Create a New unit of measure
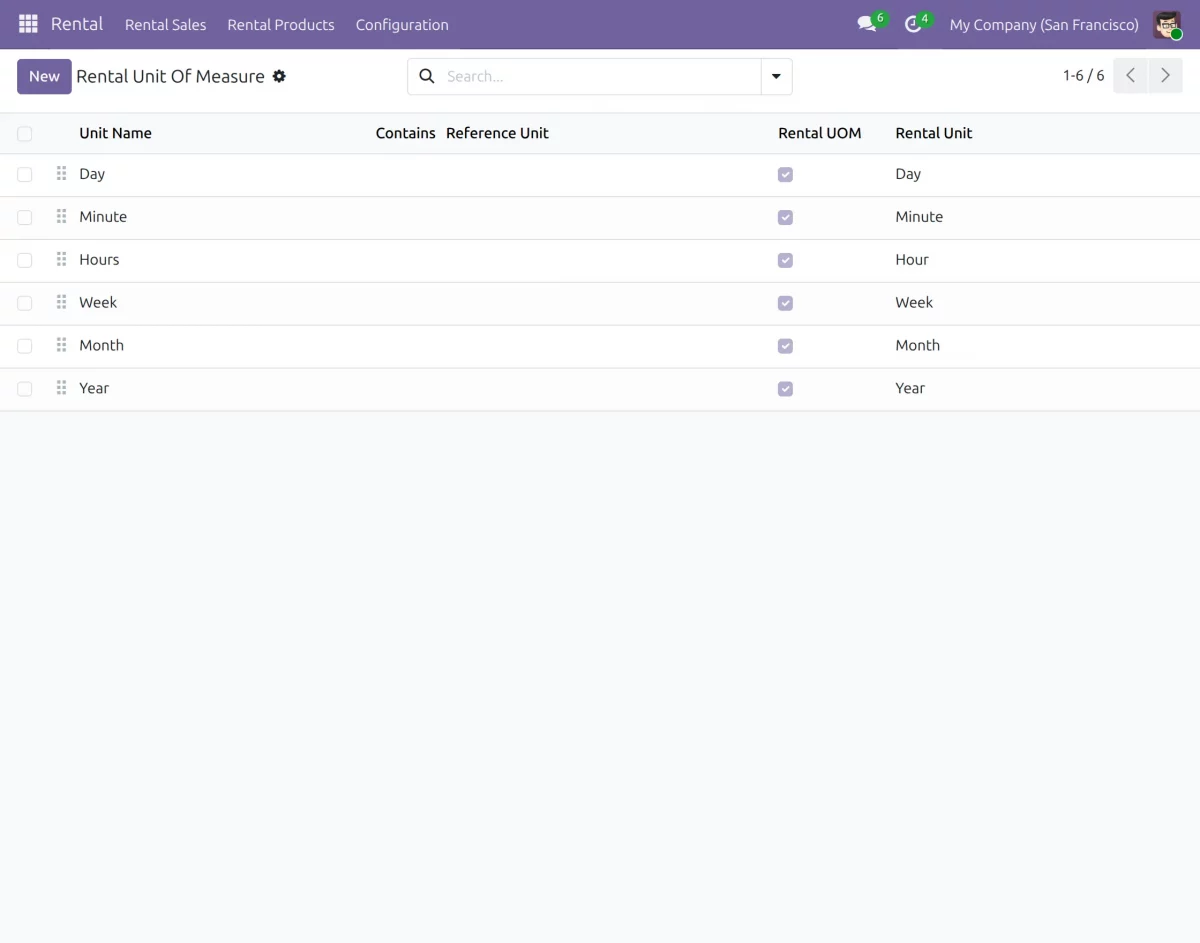The height and width of the screenshot is (943, 1200). tap(44, 76)
